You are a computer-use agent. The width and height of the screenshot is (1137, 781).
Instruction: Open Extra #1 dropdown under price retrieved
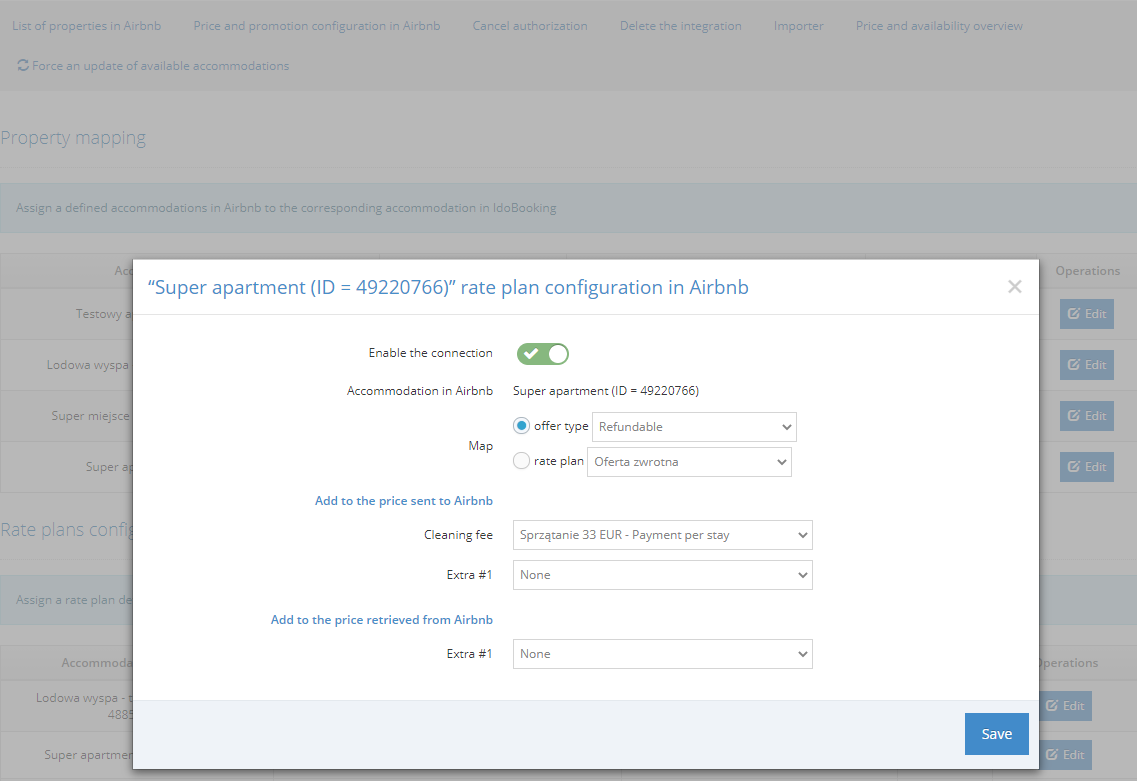pos(662,654)
